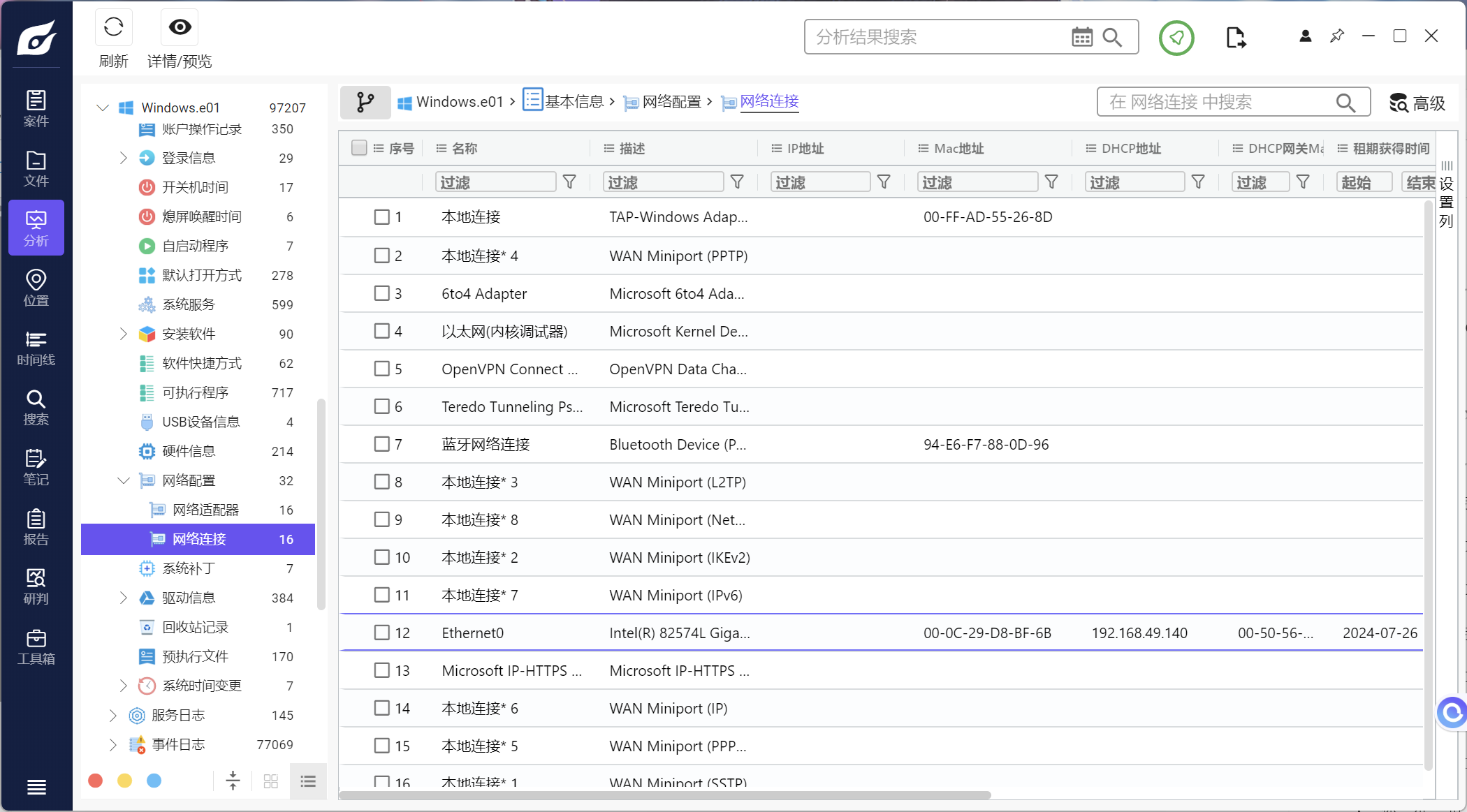This screenshot has width=1467, height=812.
Task: Click the pin window icon
Action: point(1337,36)
